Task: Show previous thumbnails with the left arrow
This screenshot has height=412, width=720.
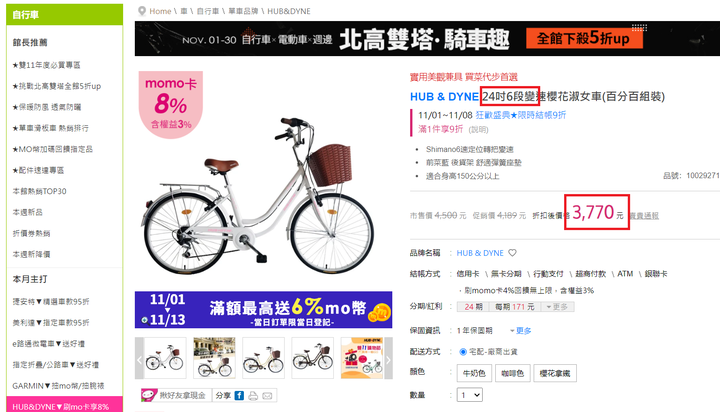Action: click(139, 358)
